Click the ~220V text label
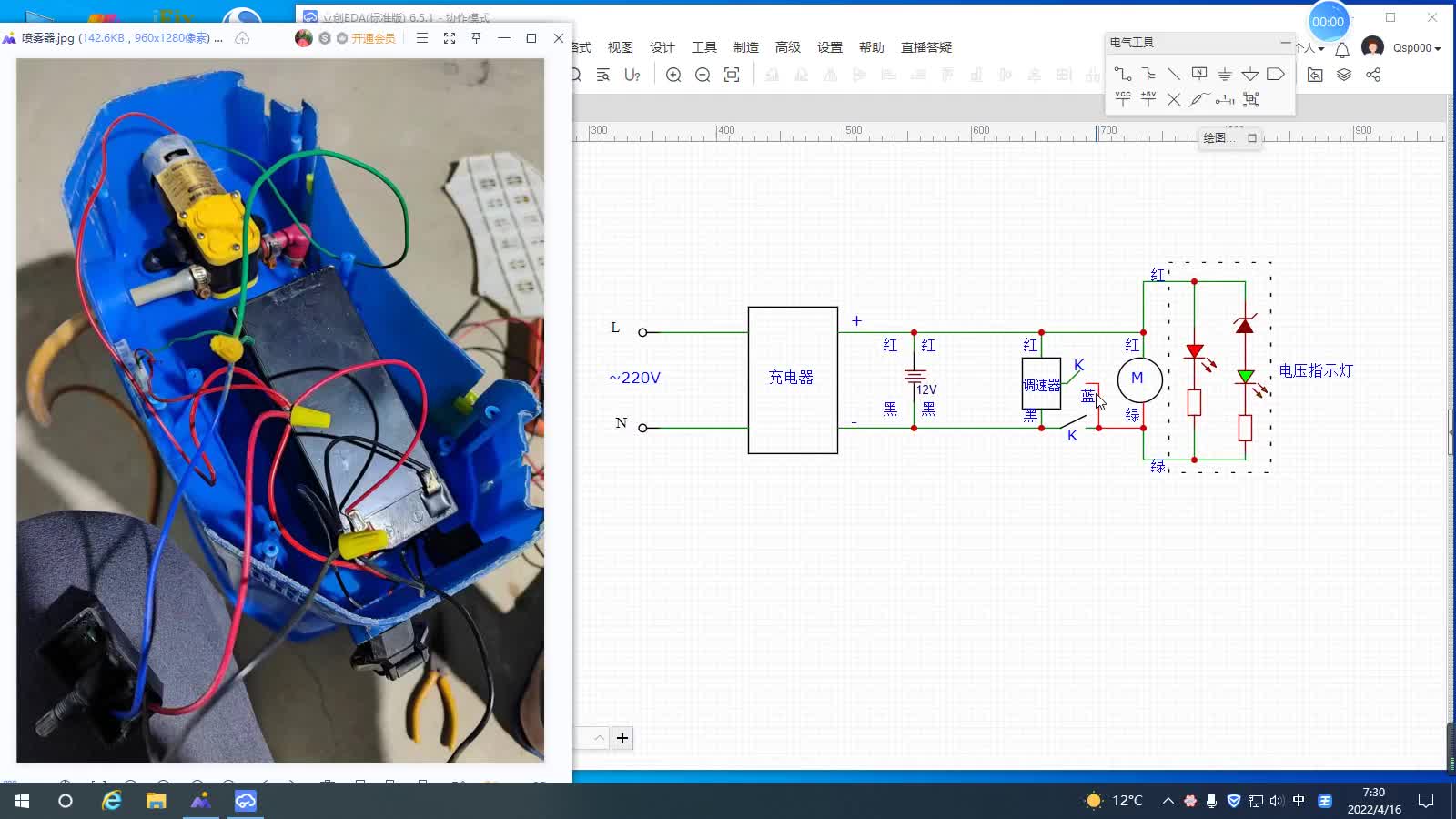Image resolution: width=1456 pixels, height=819 pixels. pos(634,378)
